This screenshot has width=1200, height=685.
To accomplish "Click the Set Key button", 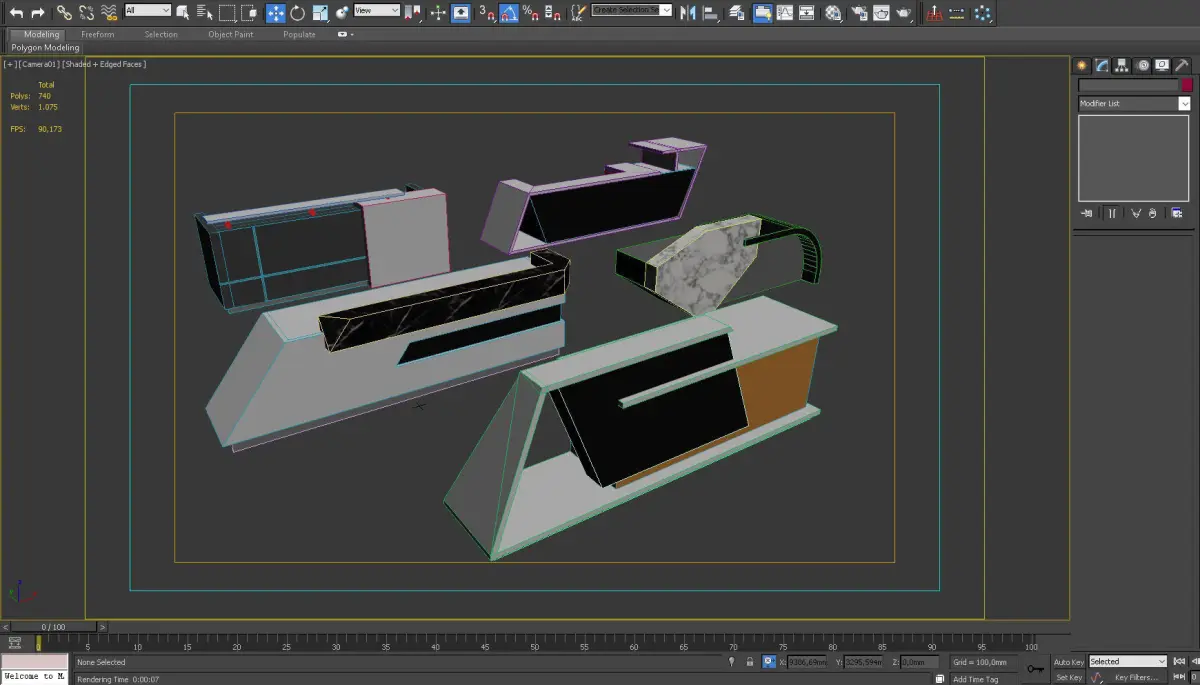I will 1068,677.
